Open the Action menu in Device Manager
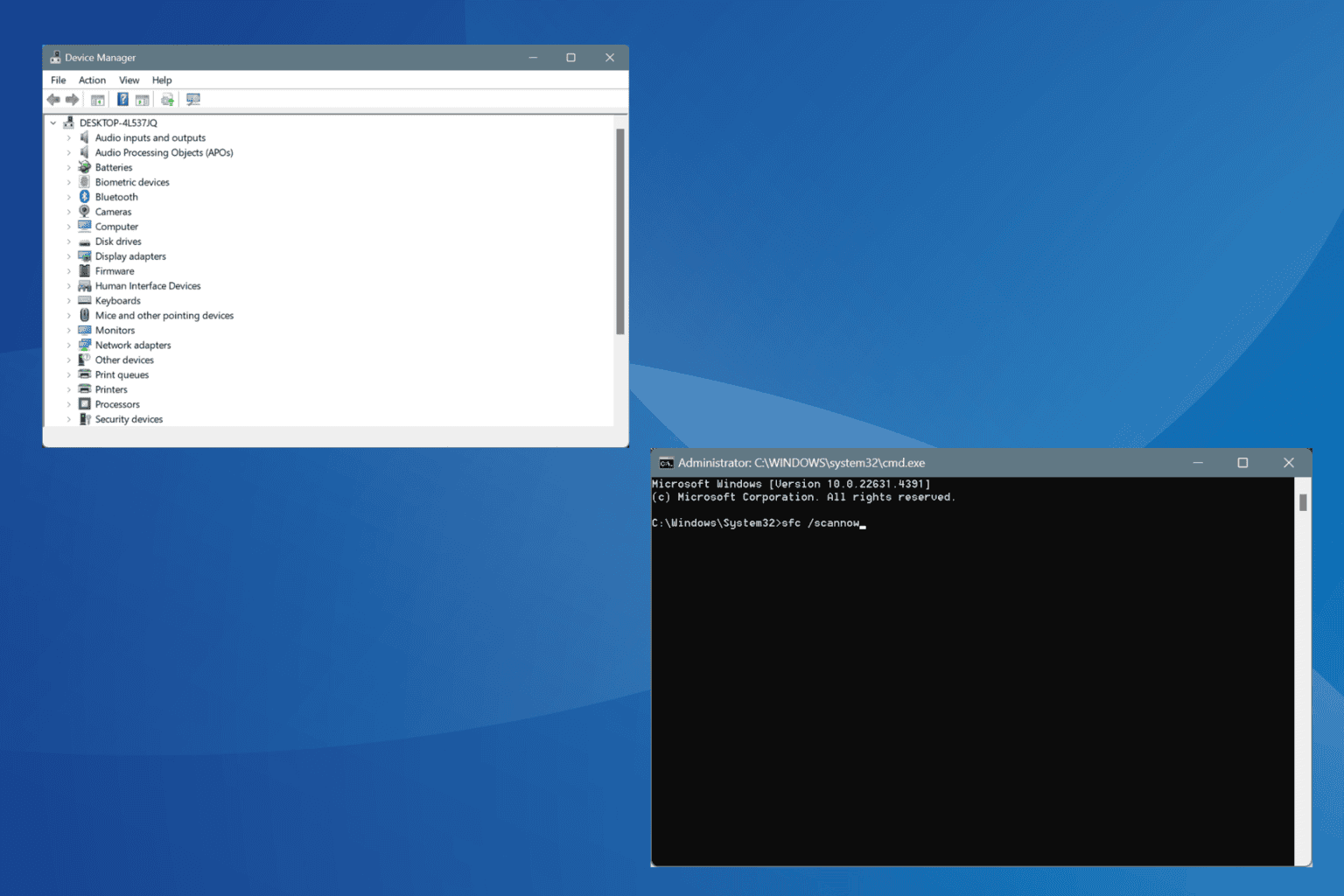The height and width of the screenshot is (896, 1344). (x=93, y=80)
